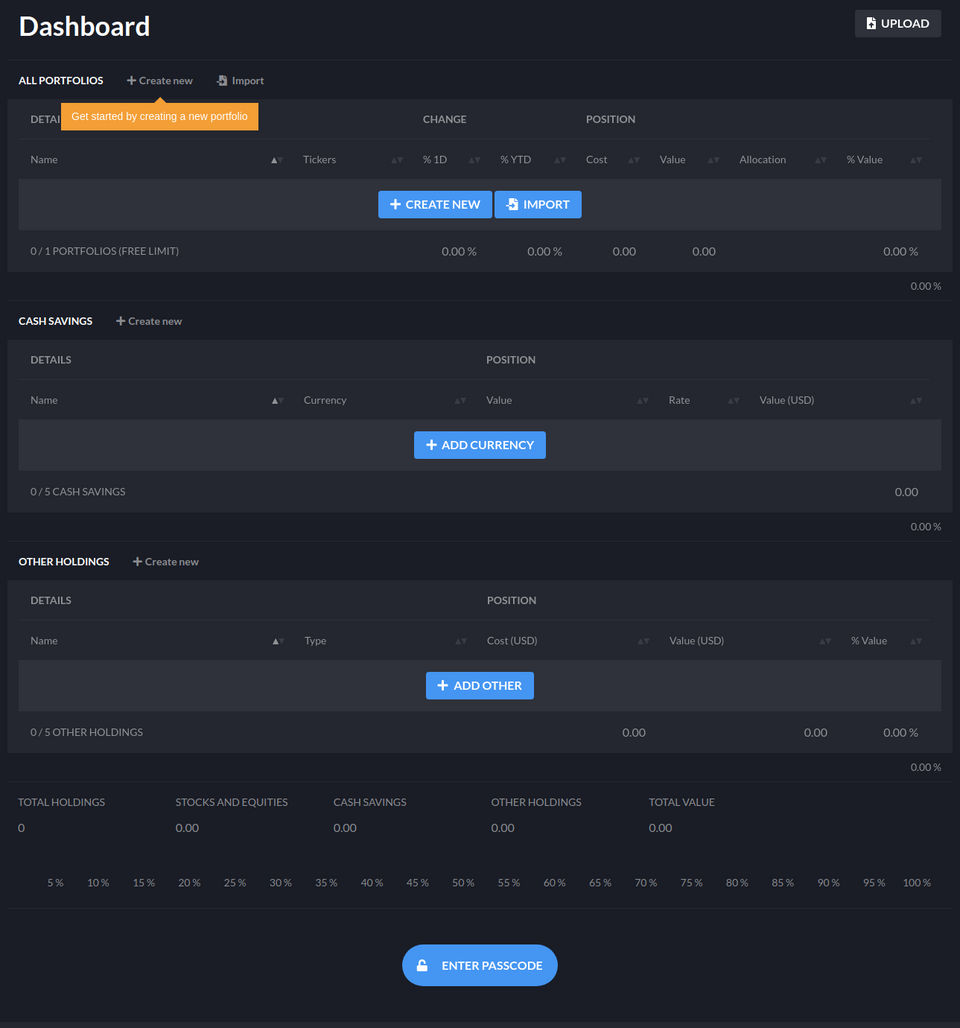The height and width of the screenshot is (1028, 960).
Task: Click the Upload button
Action: click(x=897, y=24)
